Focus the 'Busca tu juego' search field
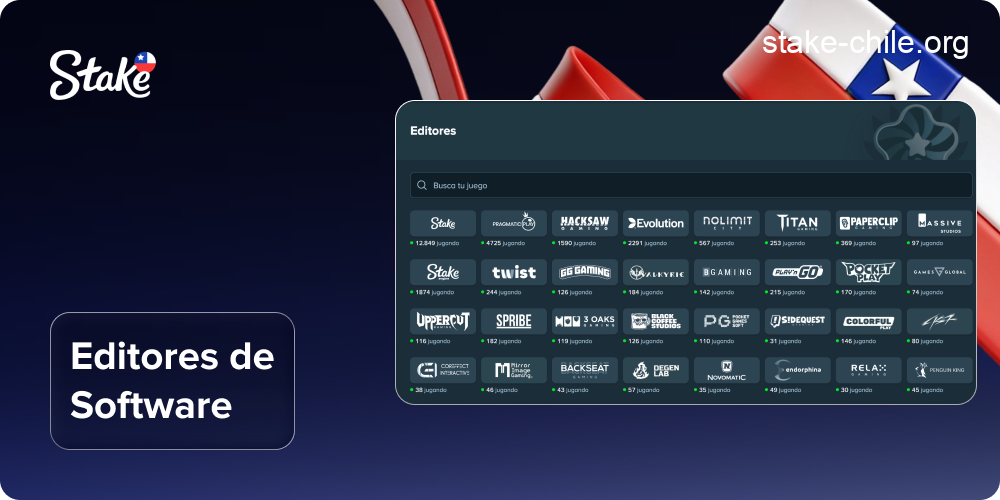This screenshot has height=500, width=1000. click(691, 186)
